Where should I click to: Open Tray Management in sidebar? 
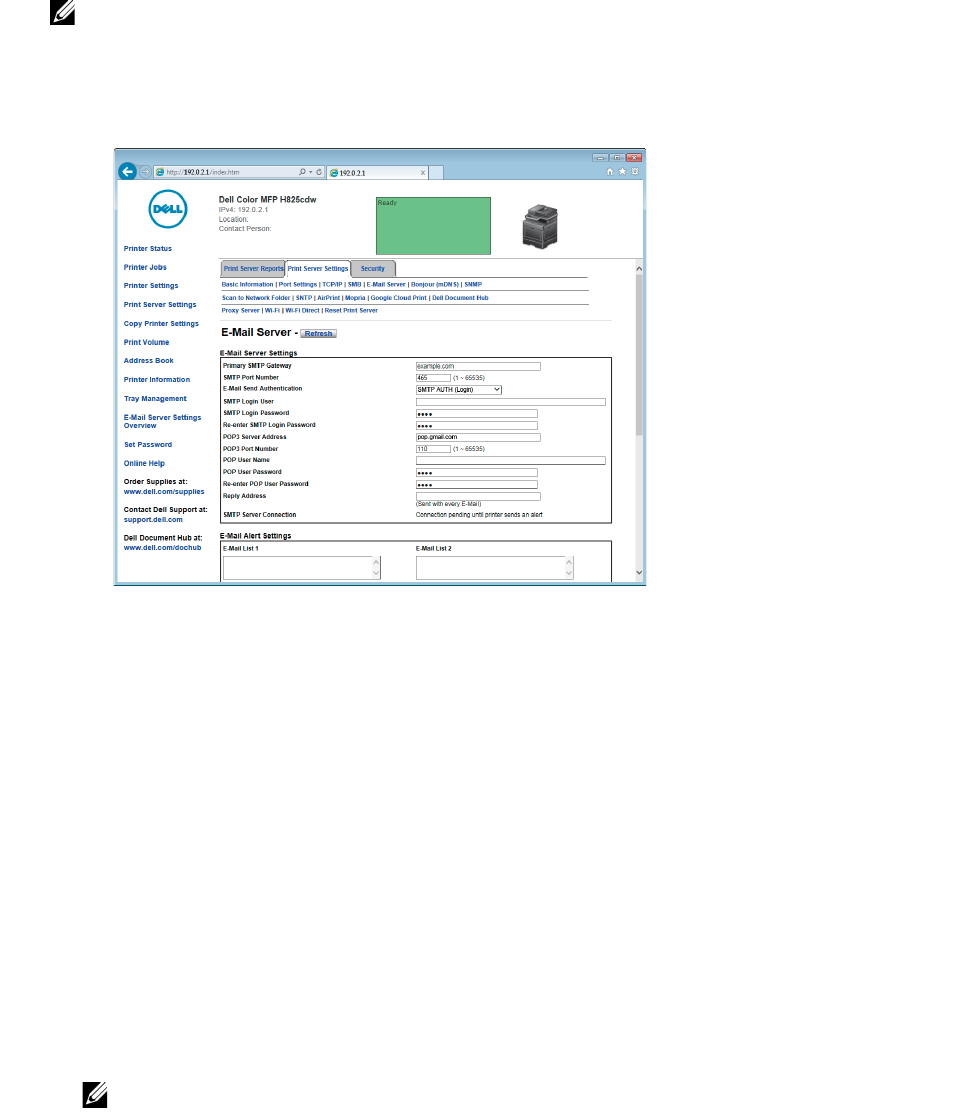coord(155,399)
